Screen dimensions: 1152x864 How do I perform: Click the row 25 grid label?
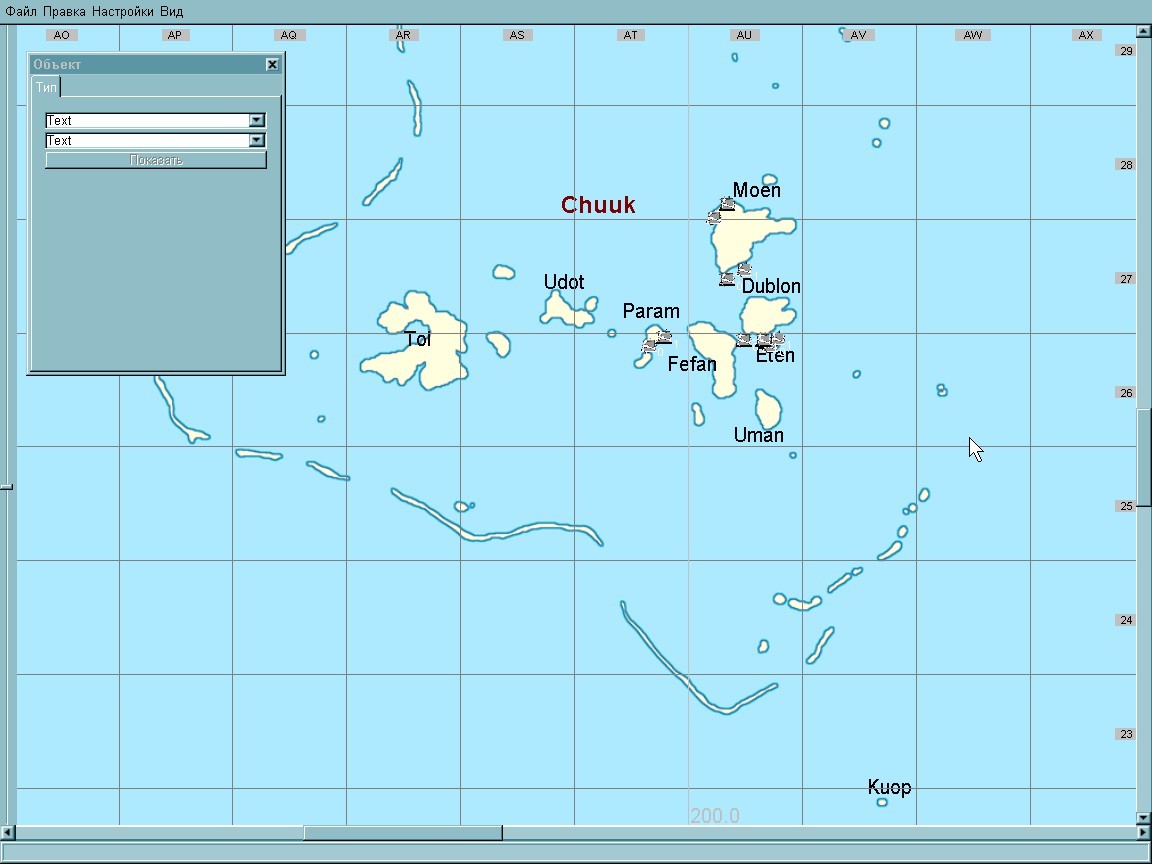tap(1126, 506)
